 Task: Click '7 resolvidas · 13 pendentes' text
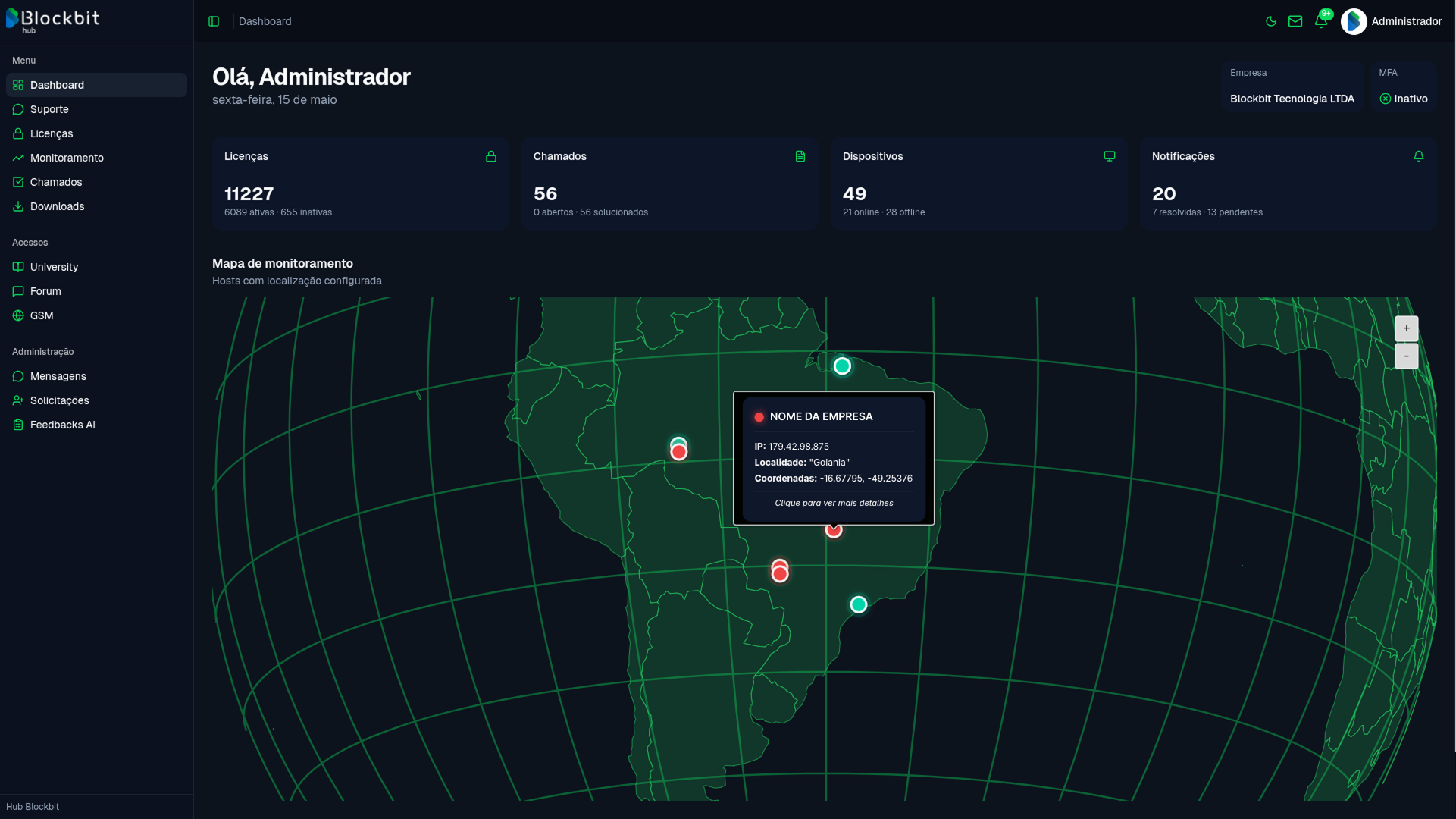coord(1207,212)
